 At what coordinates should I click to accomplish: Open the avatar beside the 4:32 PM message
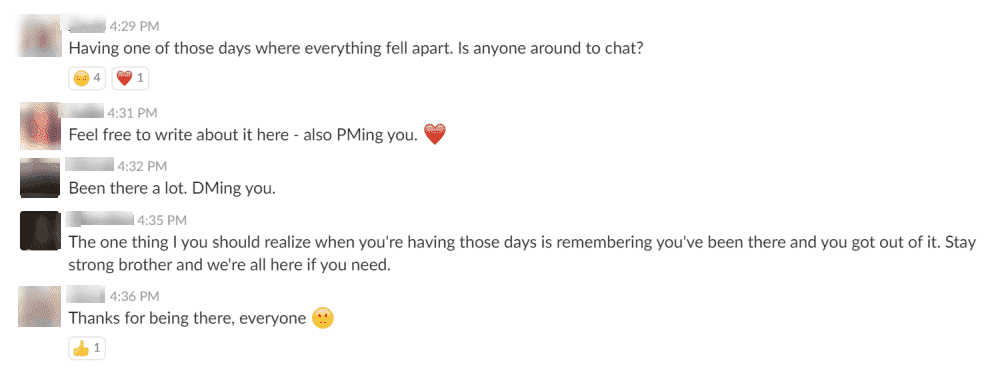(41, 179)
